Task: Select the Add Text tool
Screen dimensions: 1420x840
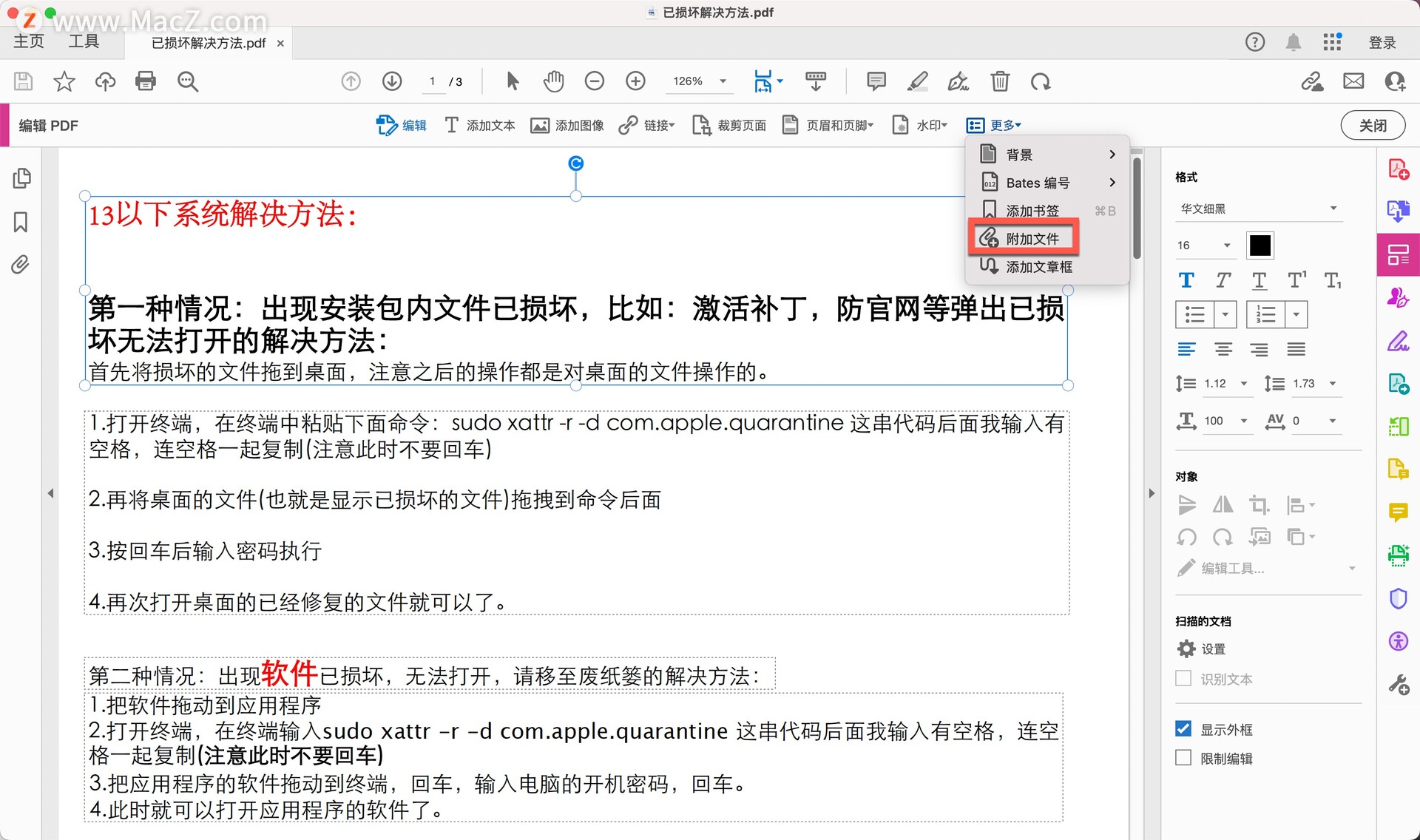Action: pos(479,125)
